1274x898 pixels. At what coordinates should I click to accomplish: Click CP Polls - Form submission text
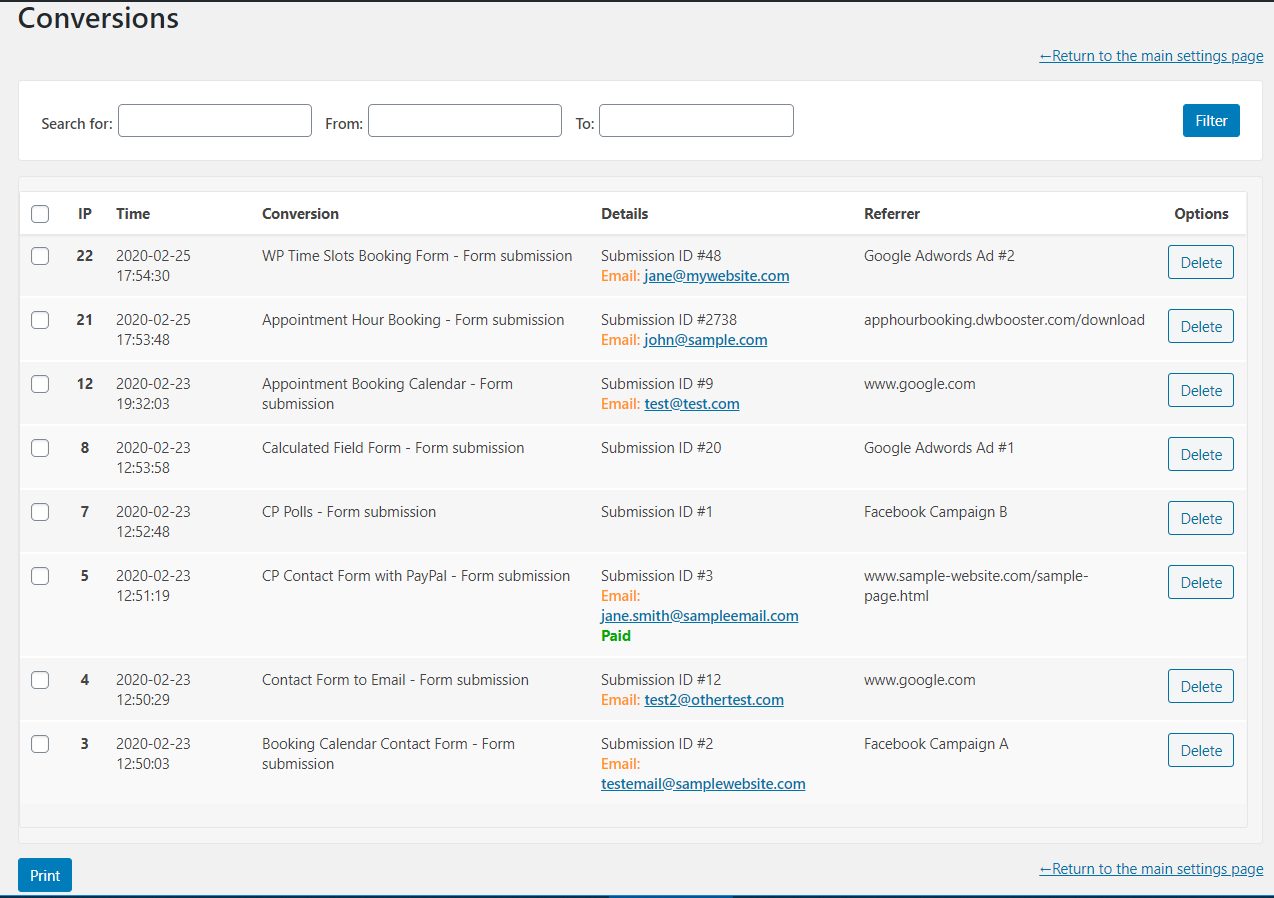[x=349, y=512]
